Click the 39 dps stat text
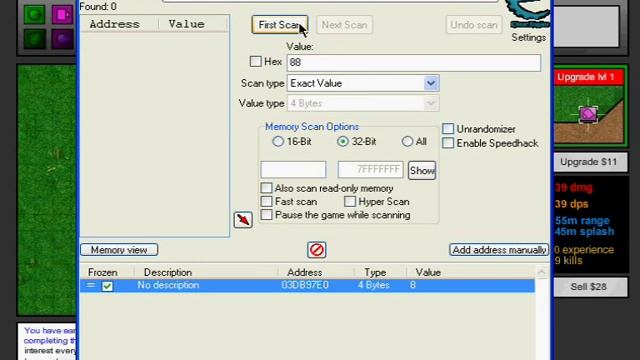 point(571,204)
